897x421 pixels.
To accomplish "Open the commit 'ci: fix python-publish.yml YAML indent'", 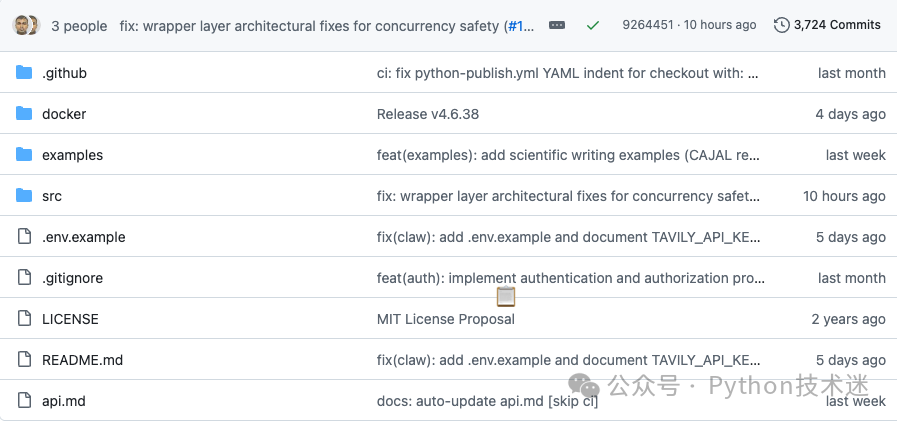I will 567,73.
